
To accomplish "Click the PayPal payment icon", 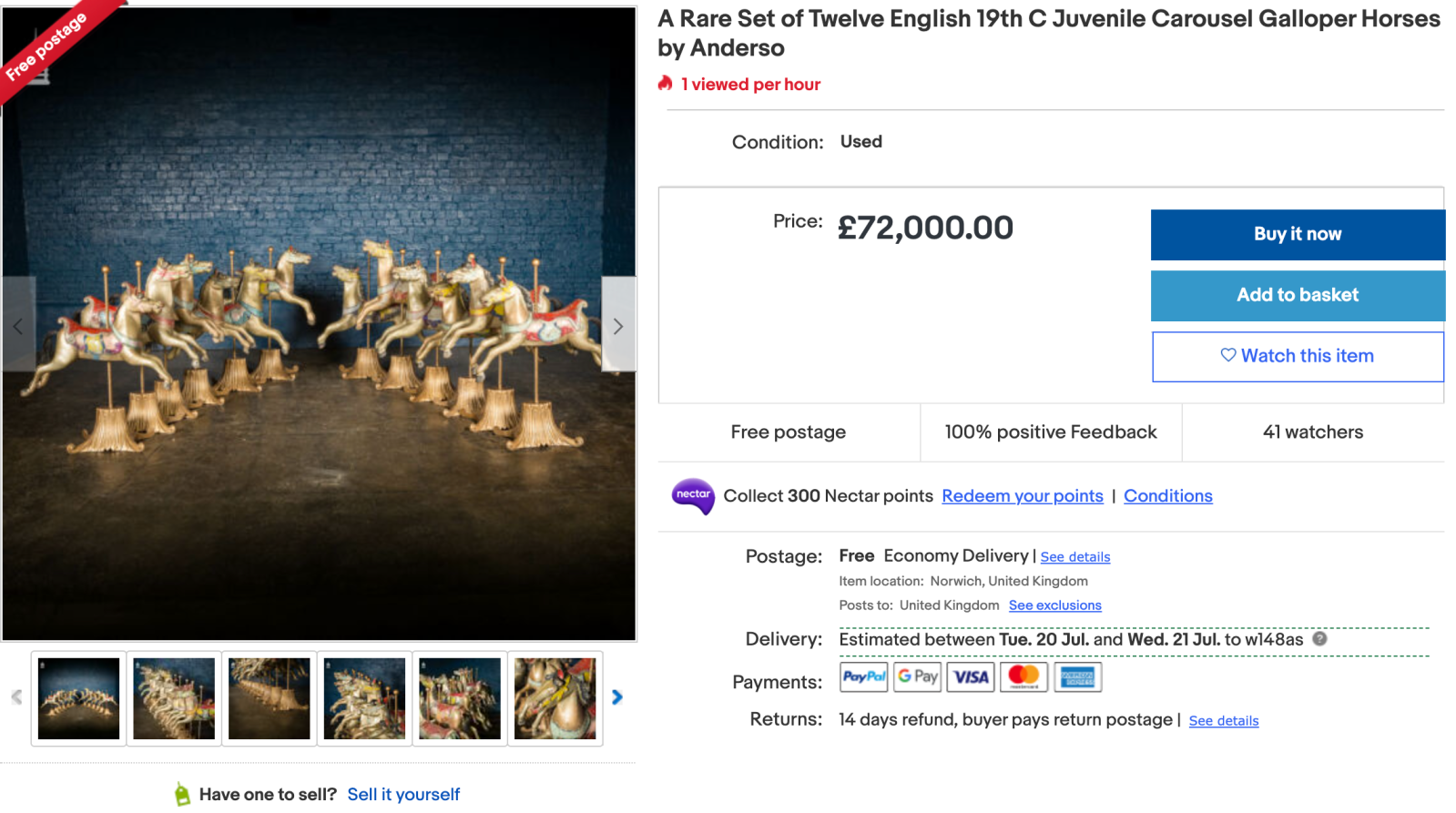I will (x=863, y=677).
